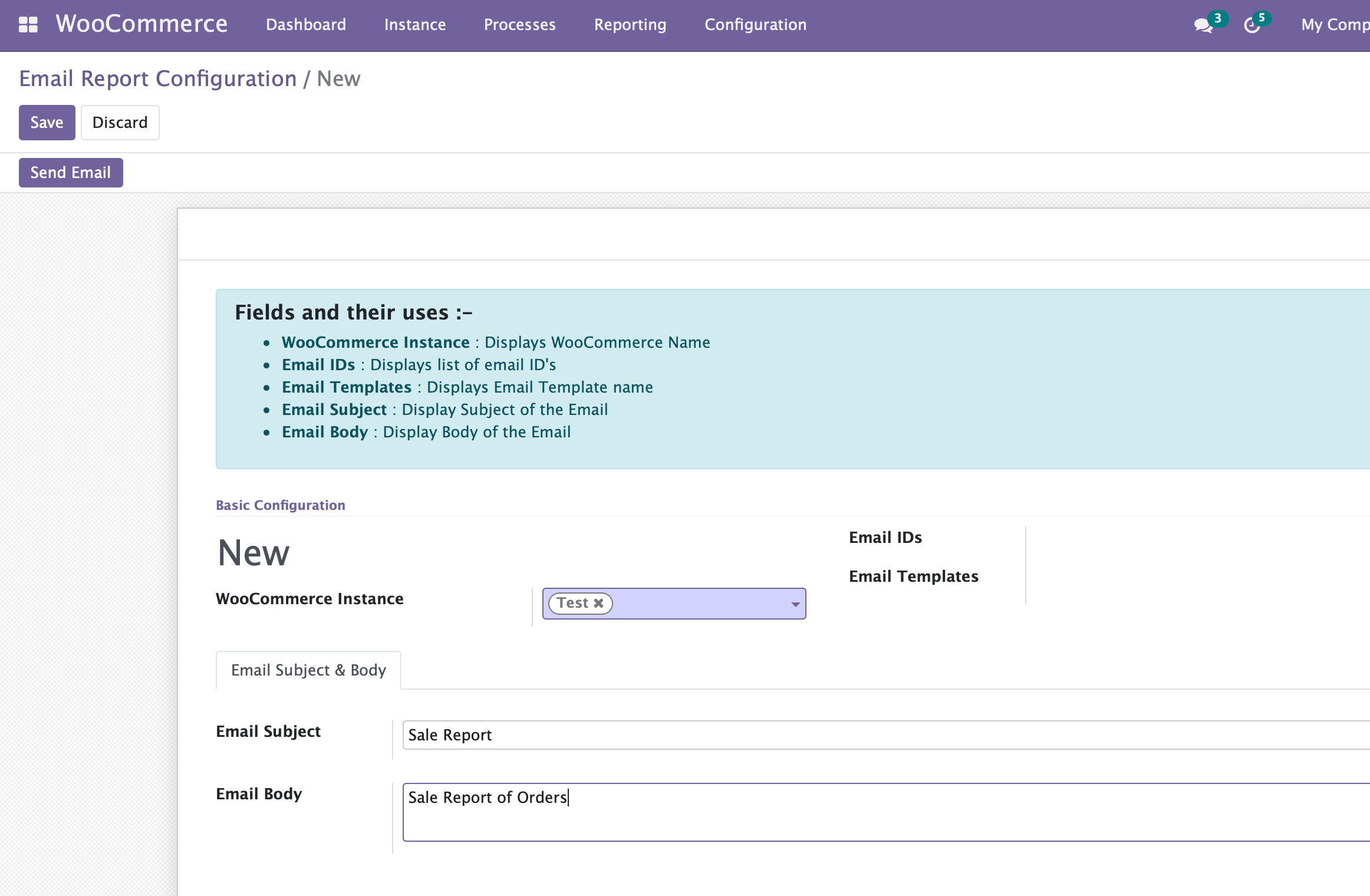
Task: Open the Dashboard menu
Action: click(305, 25)
